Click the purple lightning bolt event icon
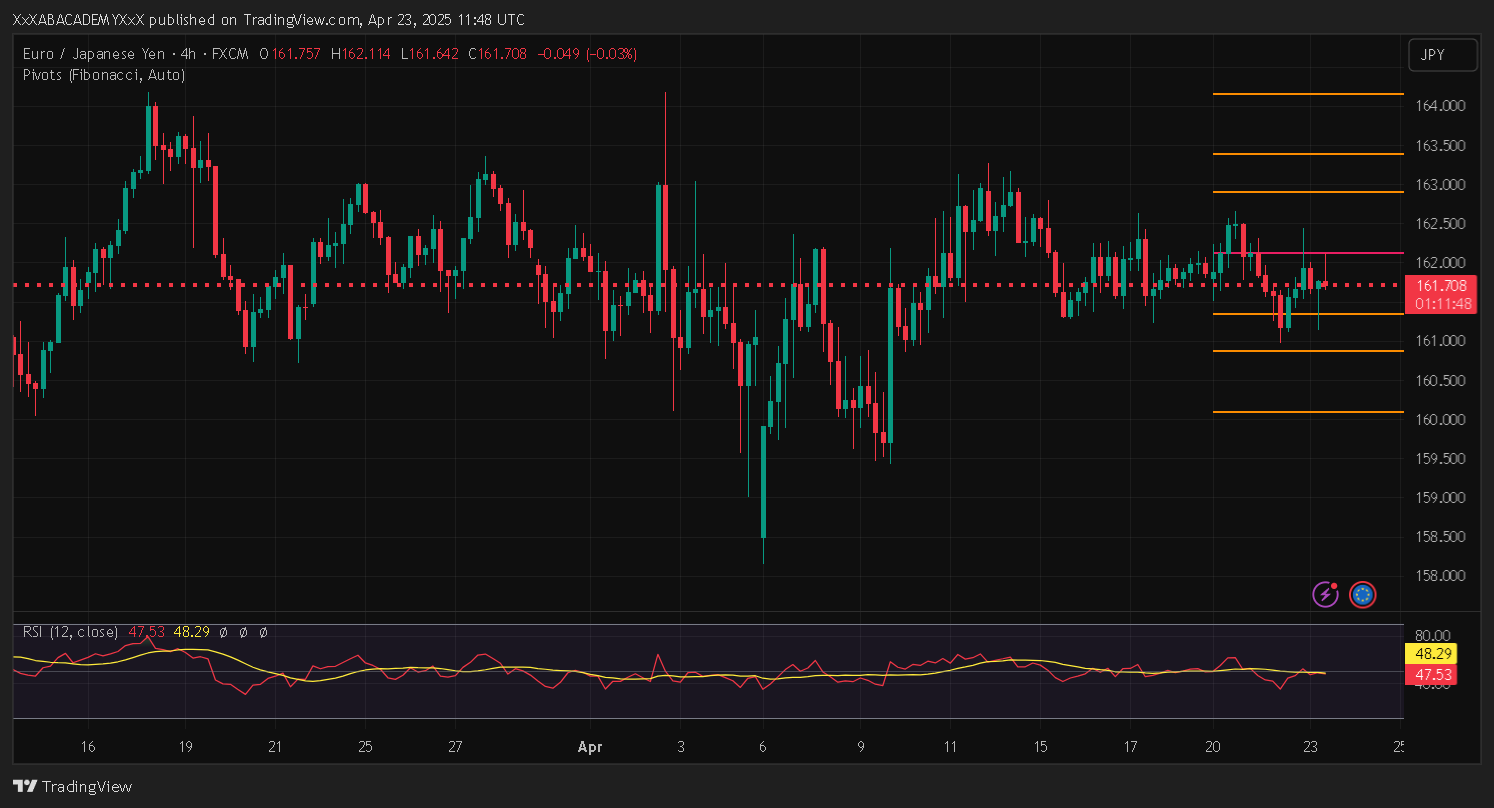The image size is (1494, 808). click(1325, 595)
